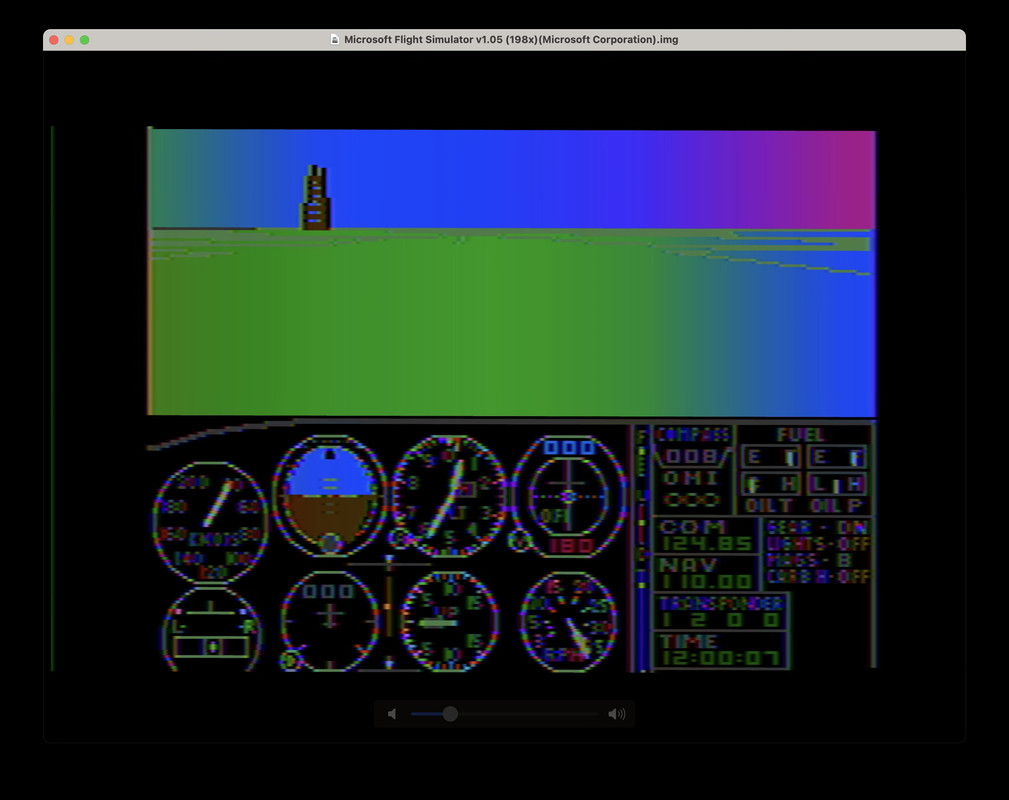Close the emulator window with red button
1009x800 pixels.
coord(54,40)
